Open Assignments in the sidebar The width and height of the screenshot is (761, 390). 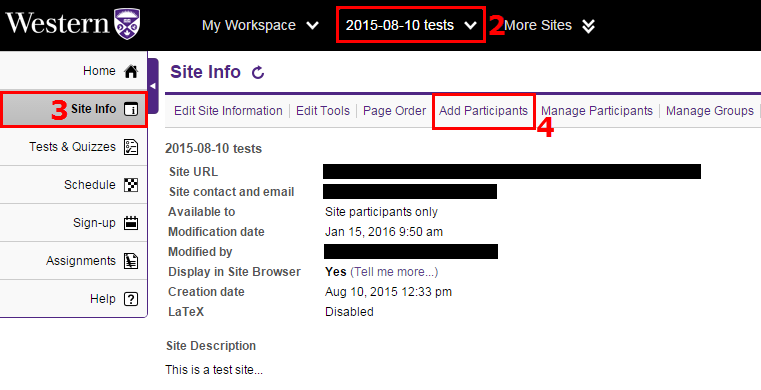[81, 260]
